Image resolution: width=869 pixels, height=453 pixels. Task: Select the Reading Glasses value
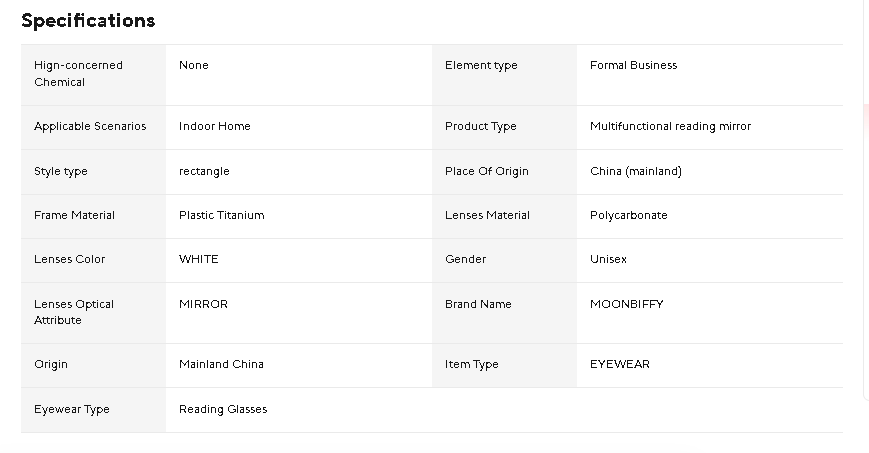click(x=223, y=410)
